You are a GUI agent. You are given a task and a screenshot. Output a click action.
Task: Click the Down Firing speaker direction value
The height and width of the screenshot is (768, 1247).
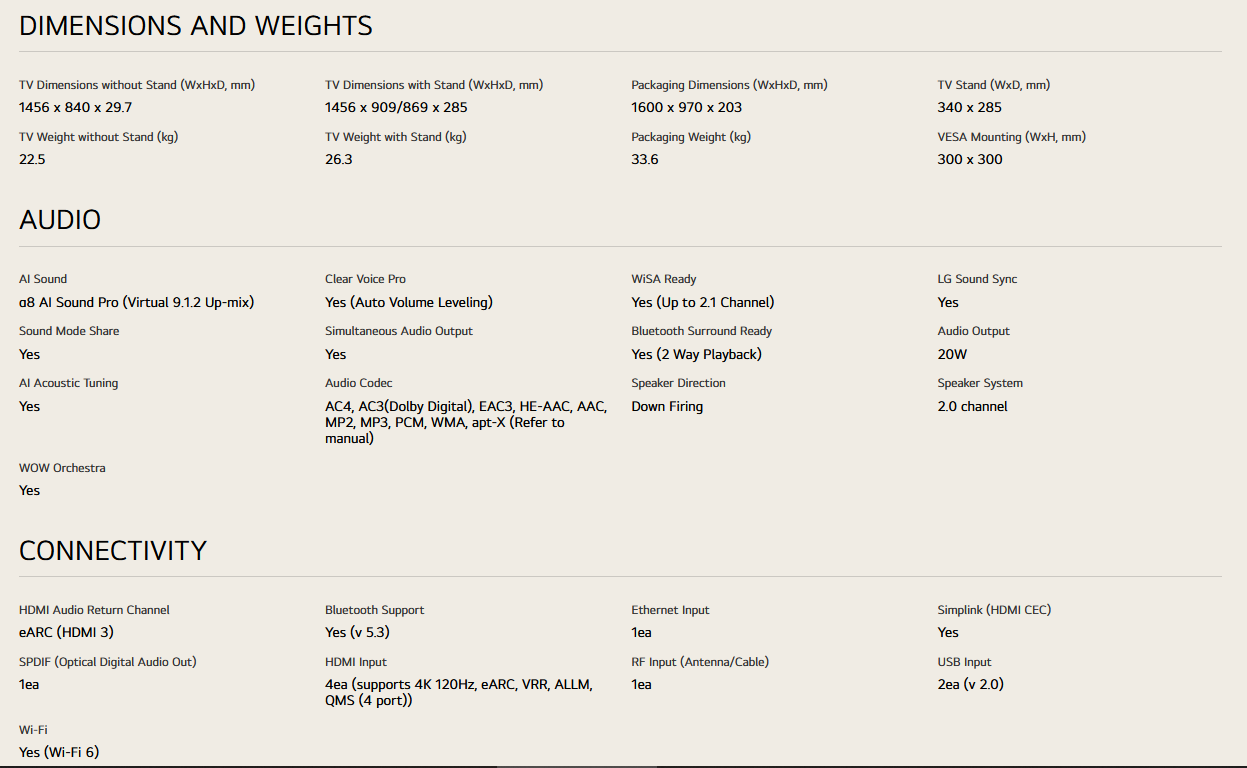(667, 406)
